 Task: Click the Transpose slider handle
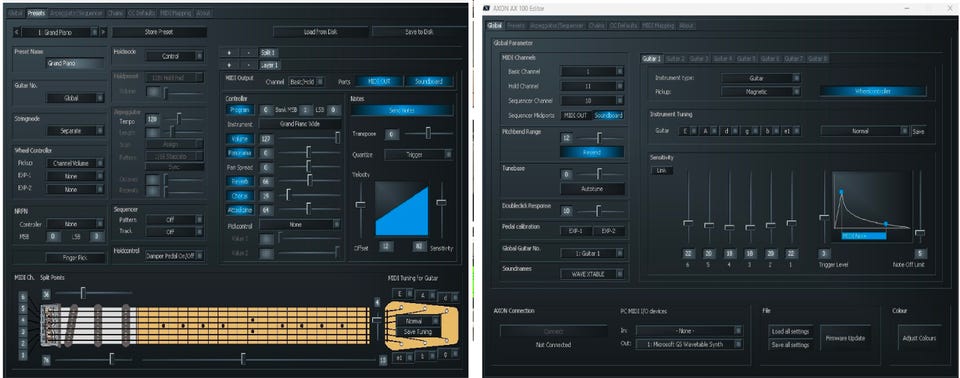[x=428, y=133]
